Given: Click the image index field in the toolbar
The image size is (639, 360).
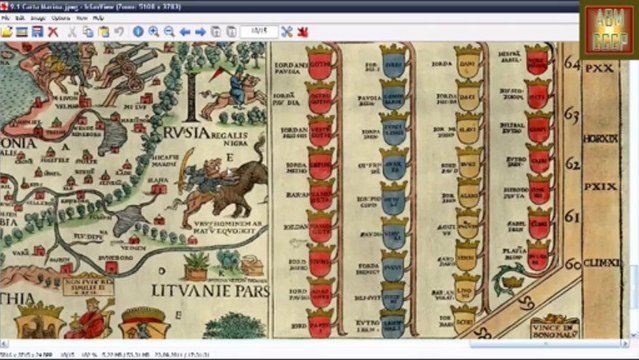Looking at the screenshot, I should click(259, 31).
